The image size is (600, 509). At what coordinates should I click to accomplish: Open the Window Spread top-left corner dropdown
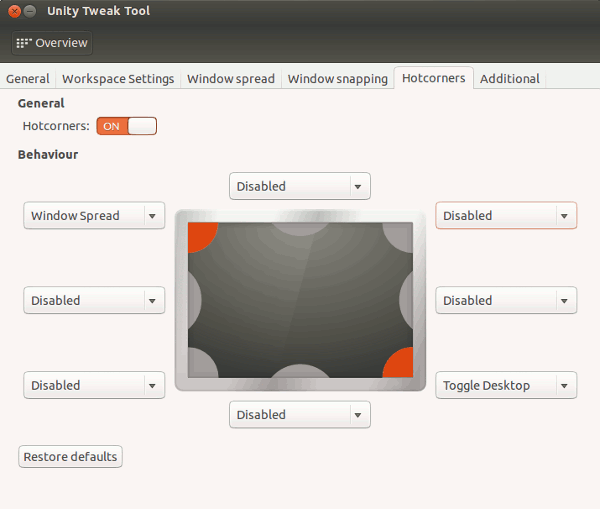(x=94, y=215)
